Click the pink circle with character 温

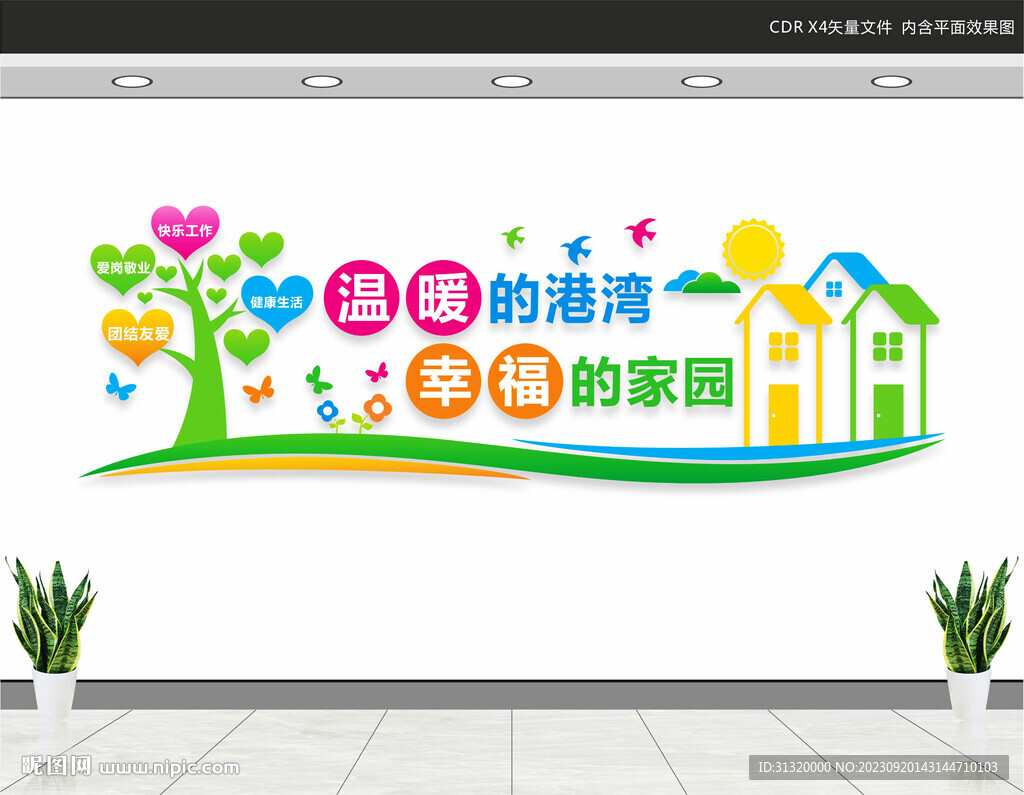[x=362, y=298]
